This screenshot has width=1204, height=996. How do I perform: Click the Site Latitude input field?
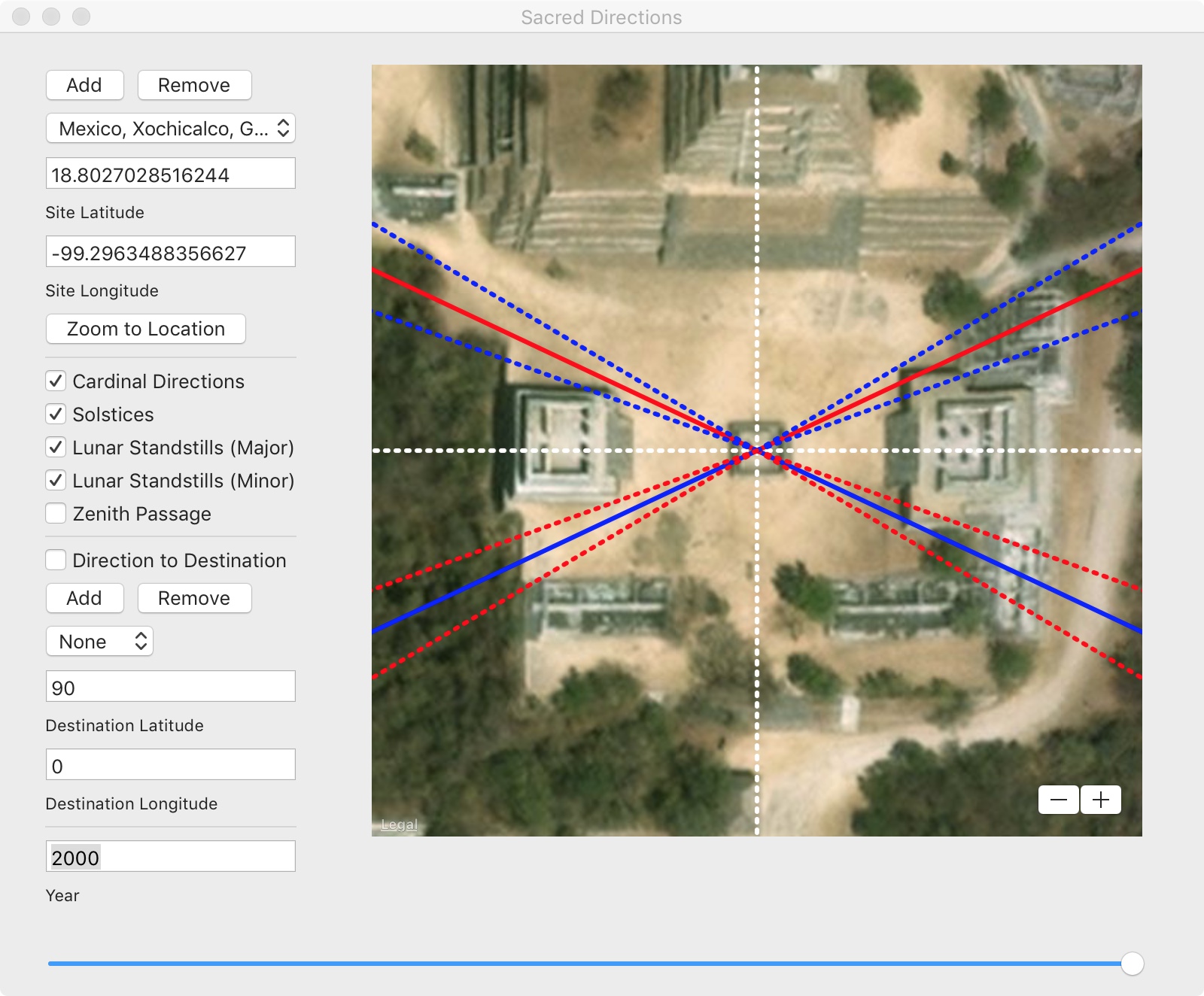tap(171, 175)
